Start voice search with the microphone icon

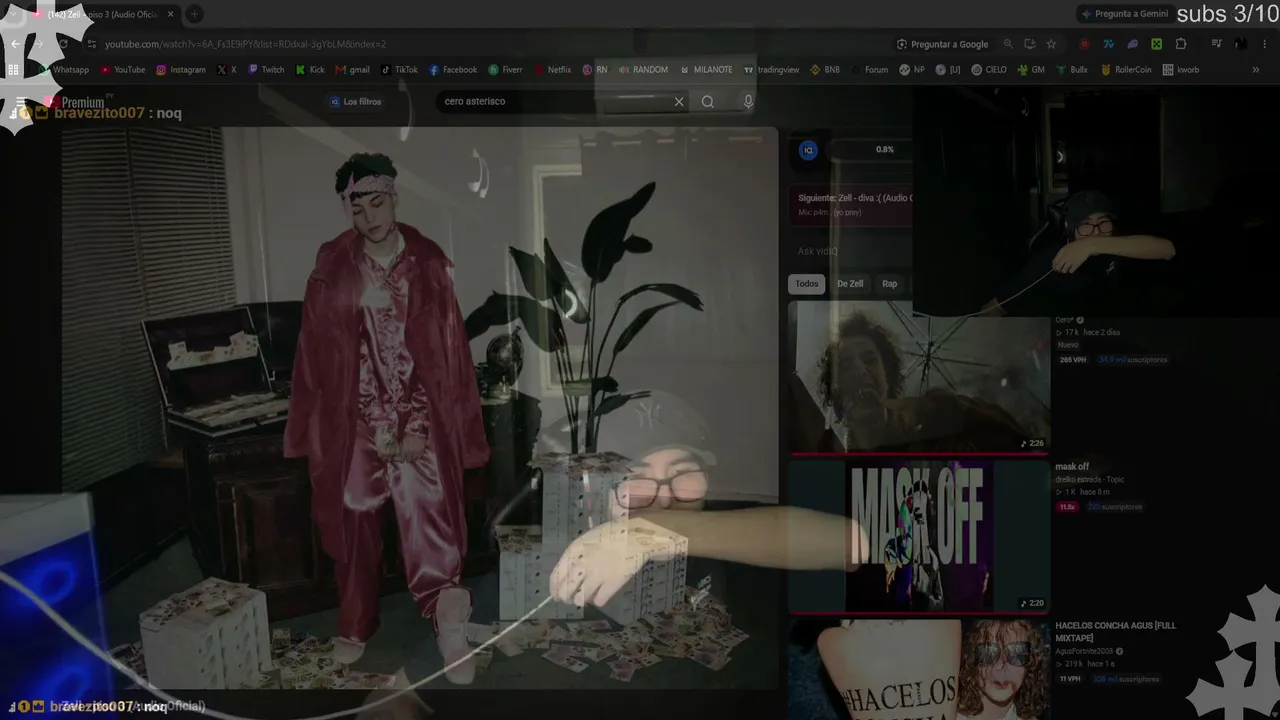point(748,101)
